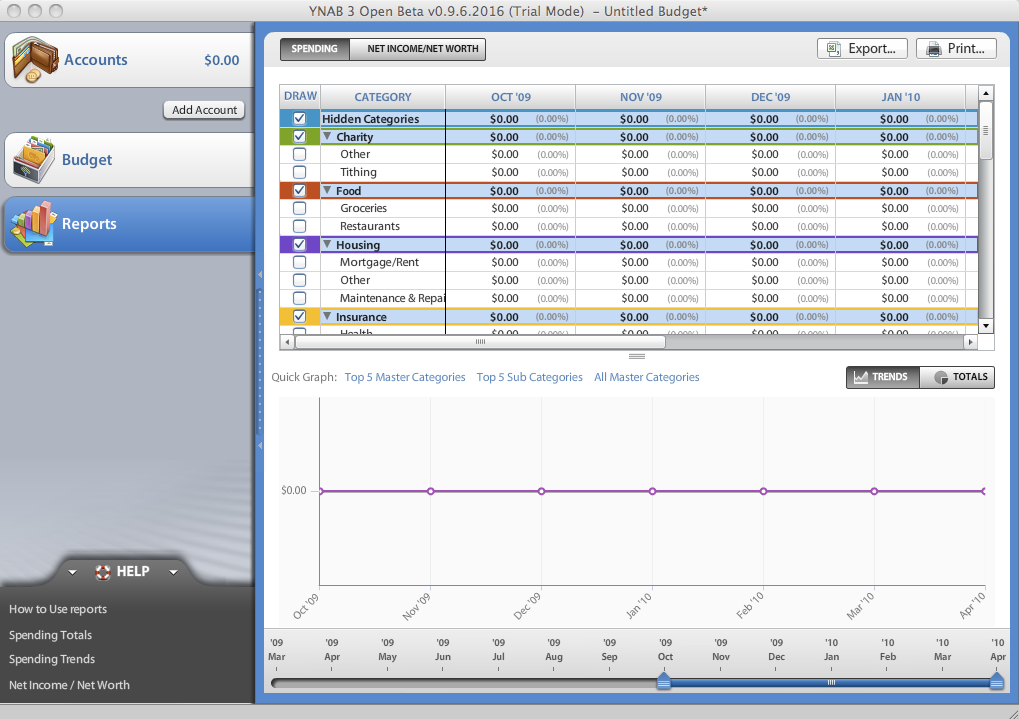Screen dimensions: 1019x719
Task: Check the Tithing draw checkbox
Action: [300, 172]
